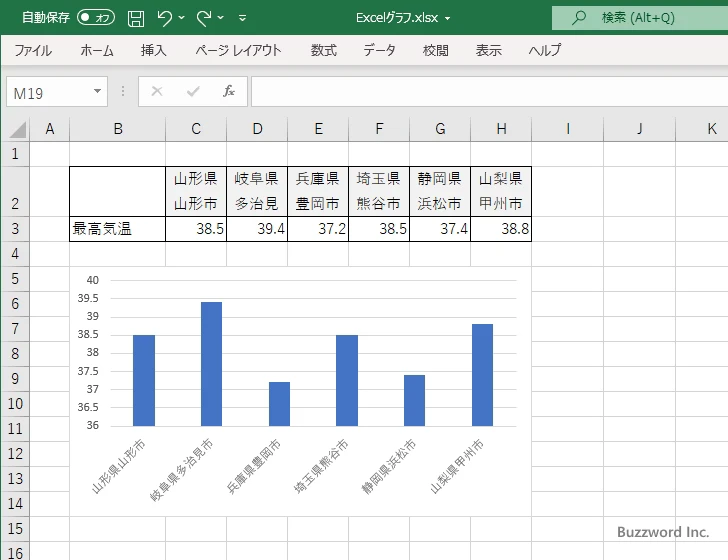Open the ヘルプ tab
Screen dimensions: 728x560
pos(545,50)
